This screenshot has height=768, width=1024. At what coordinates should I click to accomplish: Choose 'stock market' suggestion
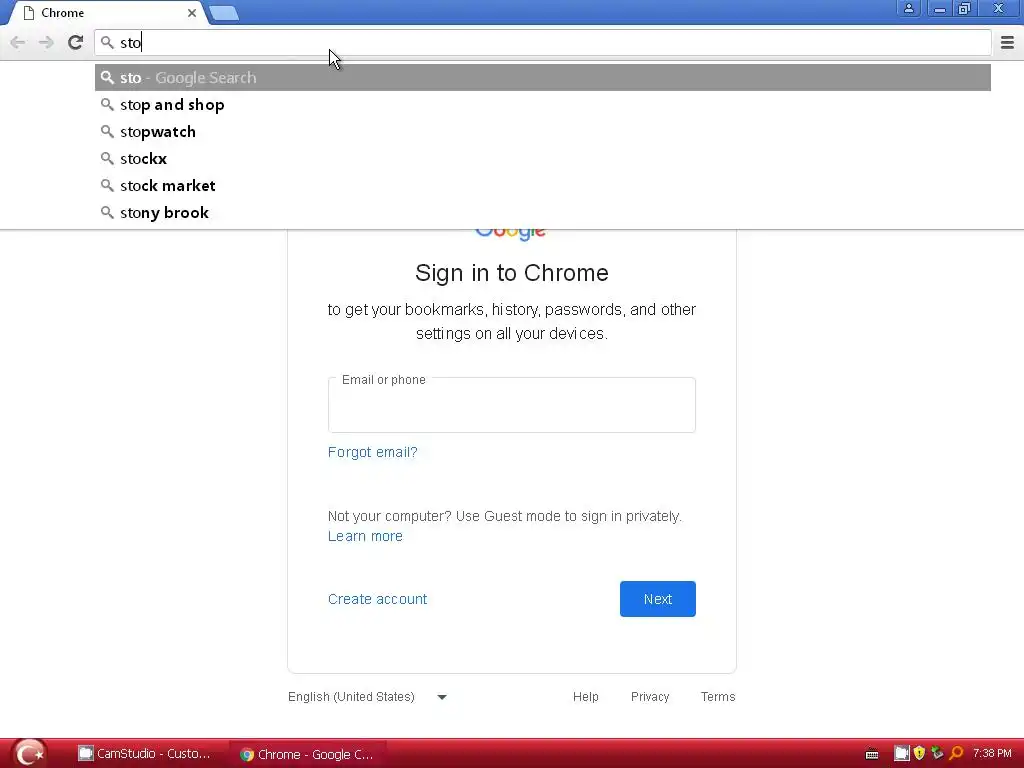(x=543, y=185)
